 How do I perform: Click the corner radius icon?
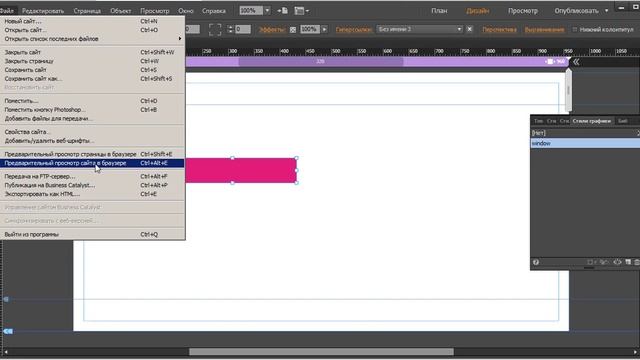tap(215, 29)
